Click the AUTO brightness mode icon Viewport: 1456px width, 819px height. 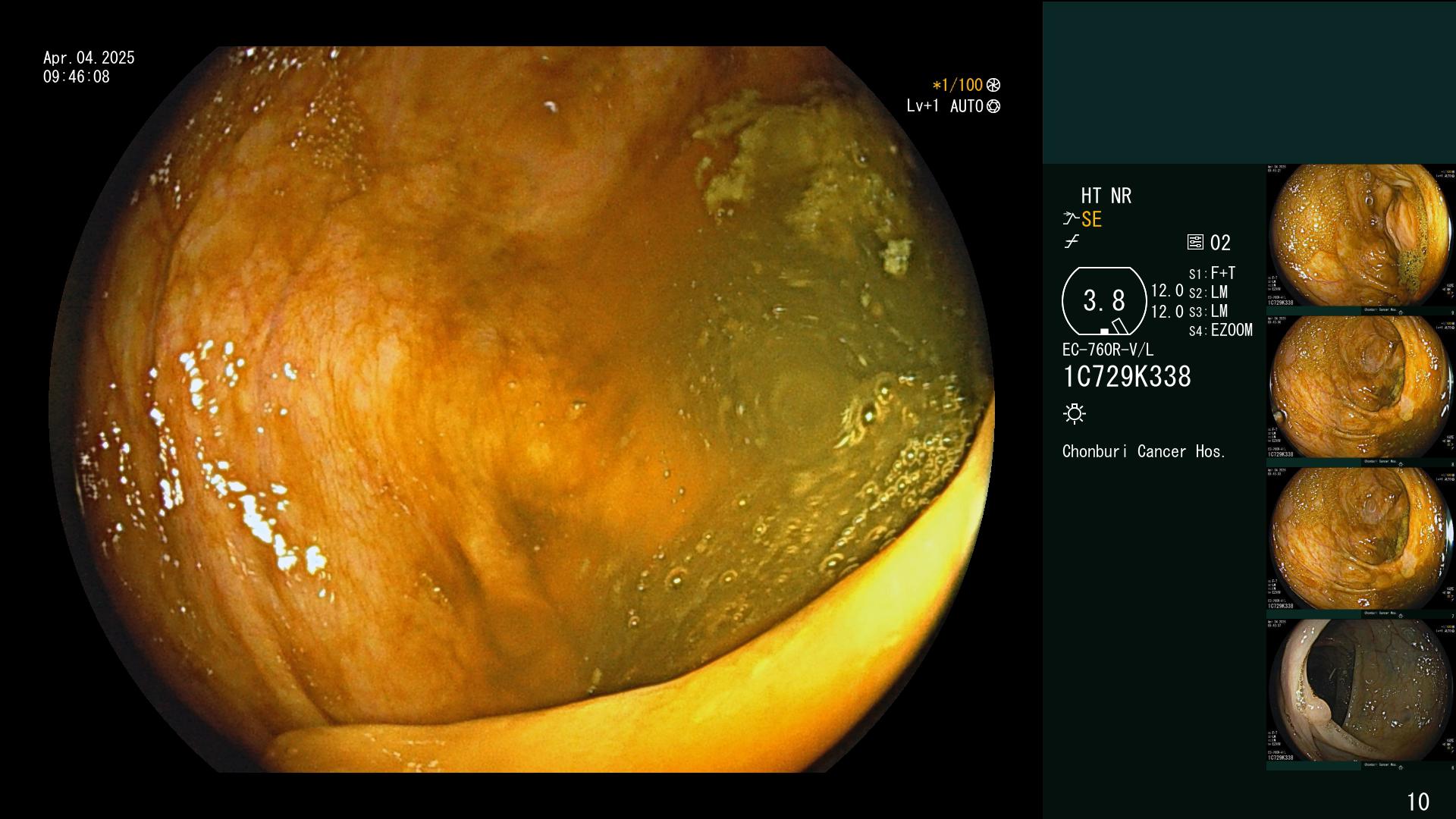coord(993,107)
